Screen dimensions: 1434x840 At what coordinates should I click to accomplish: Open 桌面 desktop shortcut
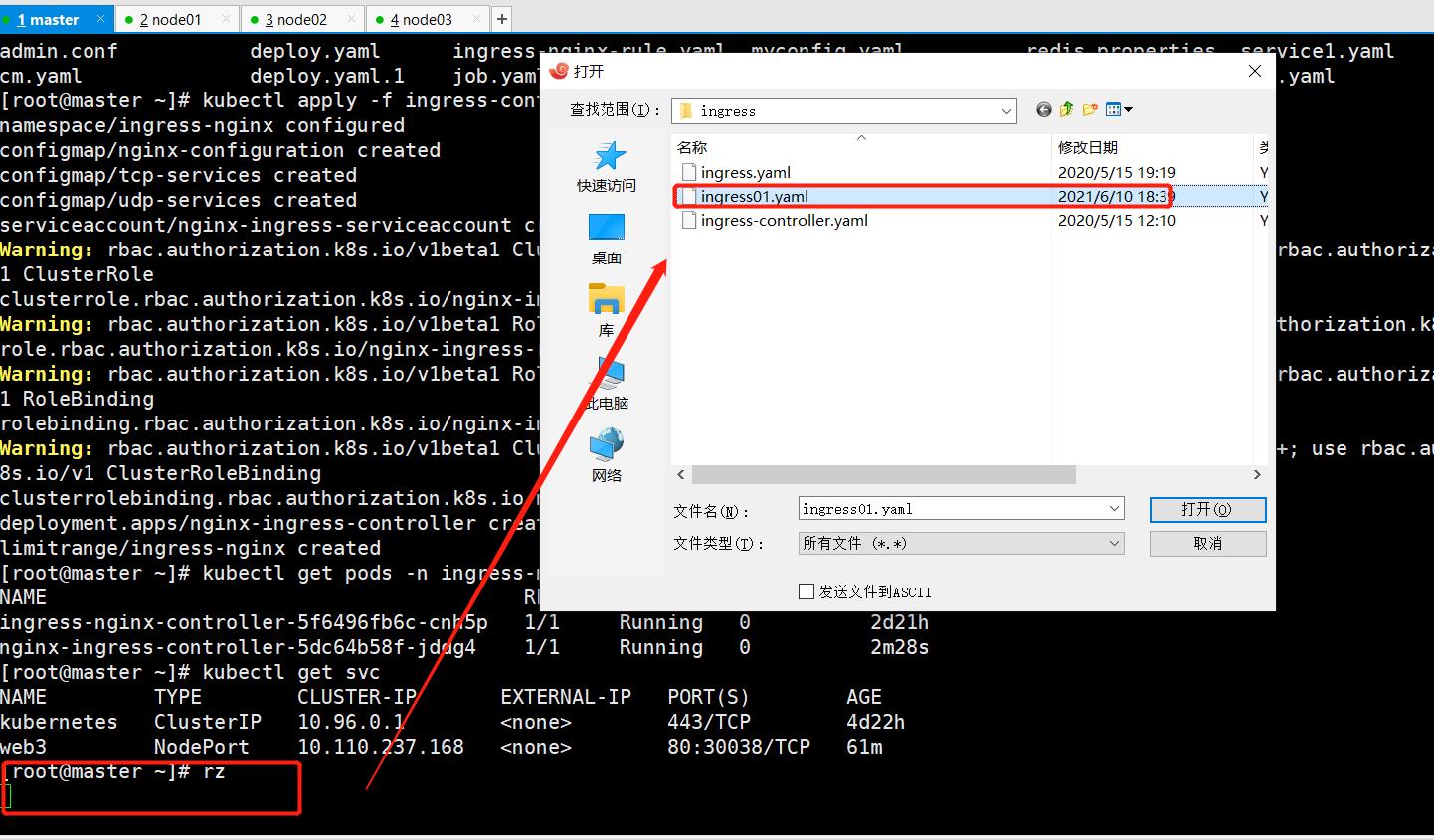tap(607, 239)
